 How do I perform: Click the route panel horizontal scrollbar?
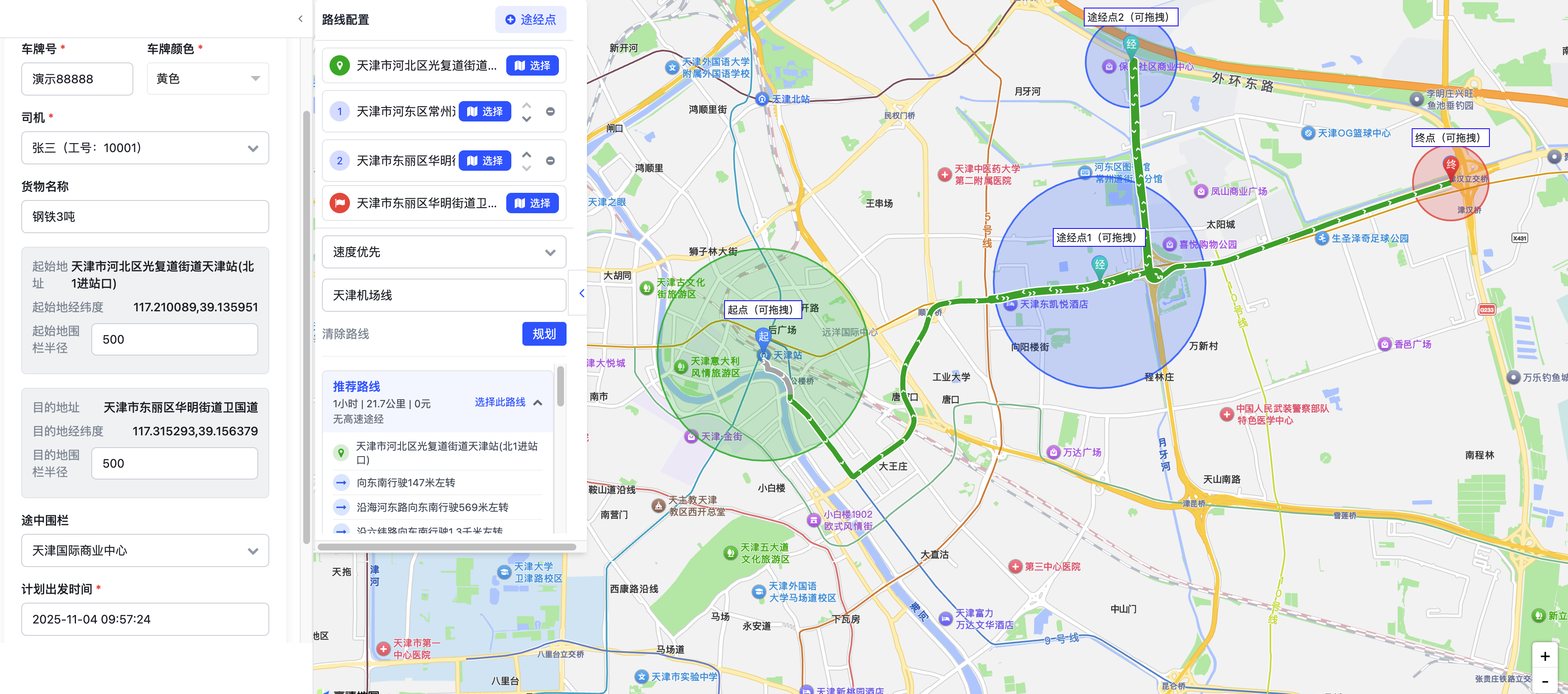point(446,547)
